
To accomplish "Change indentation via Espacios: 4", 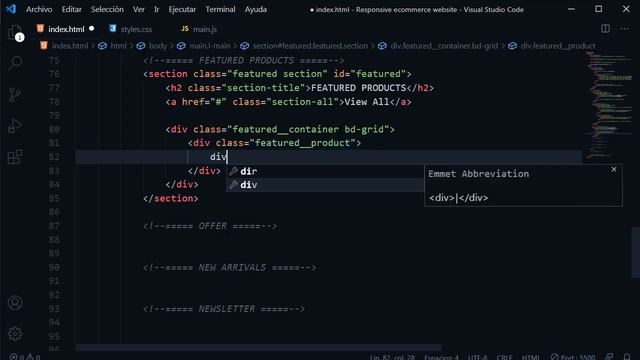I will tap(441, 357).
